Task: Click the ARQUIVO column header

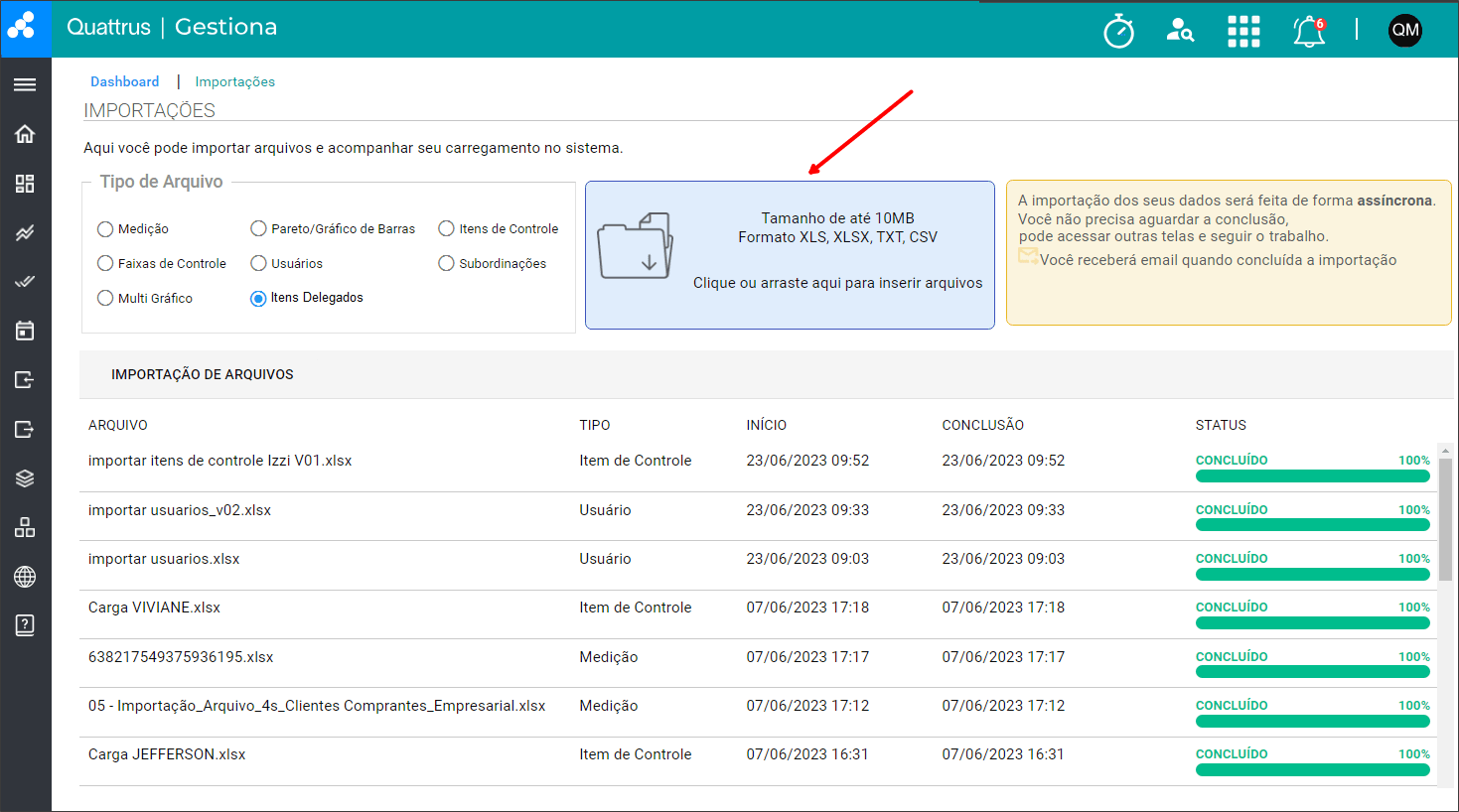Action: 117,425
